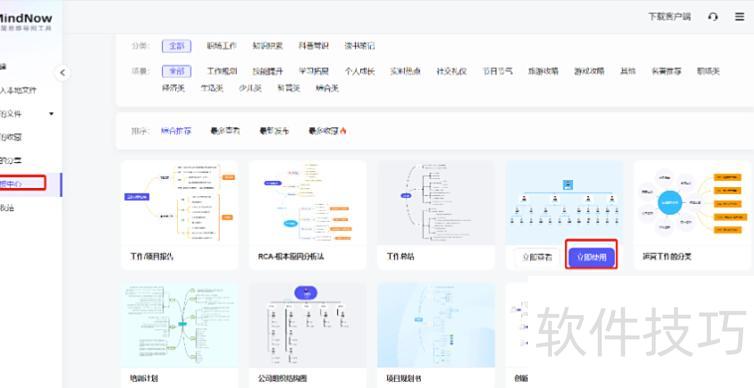754x388 pixels.
Task: Filter by scene 游戏攻略
Action: tap(589, 72)
